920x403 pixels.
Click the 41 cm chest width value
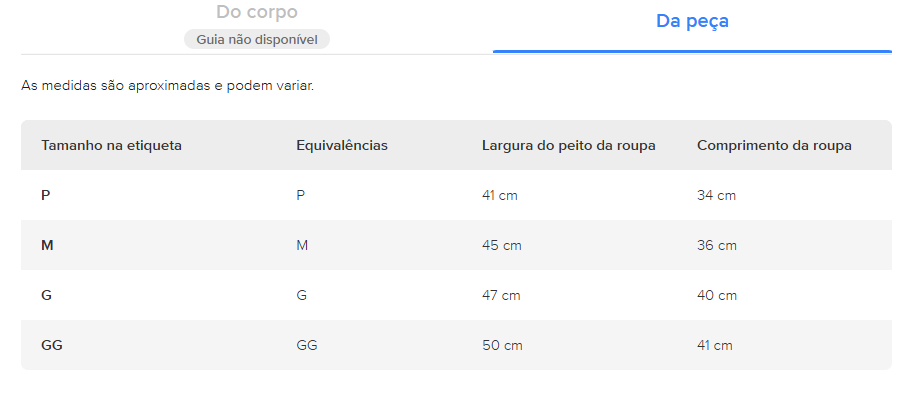(x=500, y=195)
